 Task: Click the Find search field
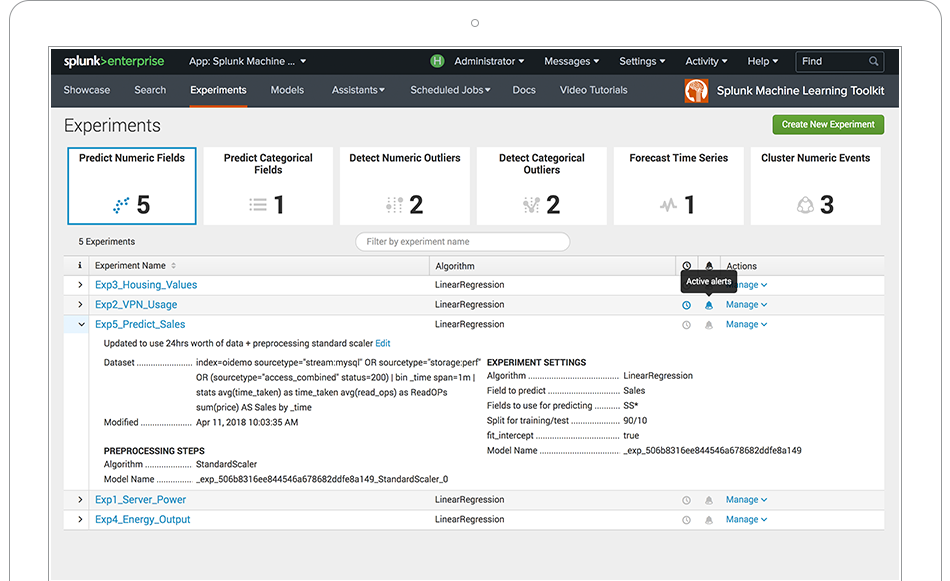(x=839, y=61)
